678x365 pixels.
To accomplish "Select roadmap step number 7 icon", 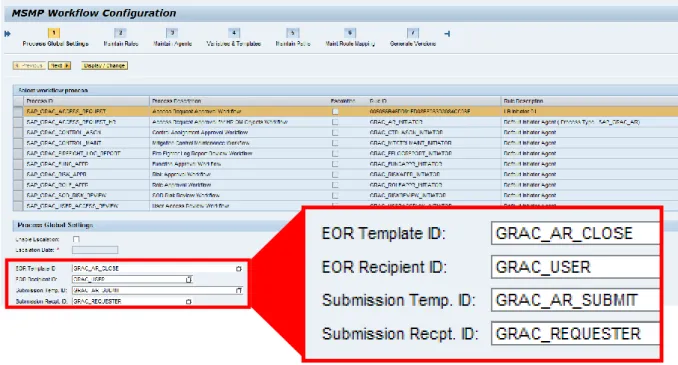I will click(x=413, y=33).
